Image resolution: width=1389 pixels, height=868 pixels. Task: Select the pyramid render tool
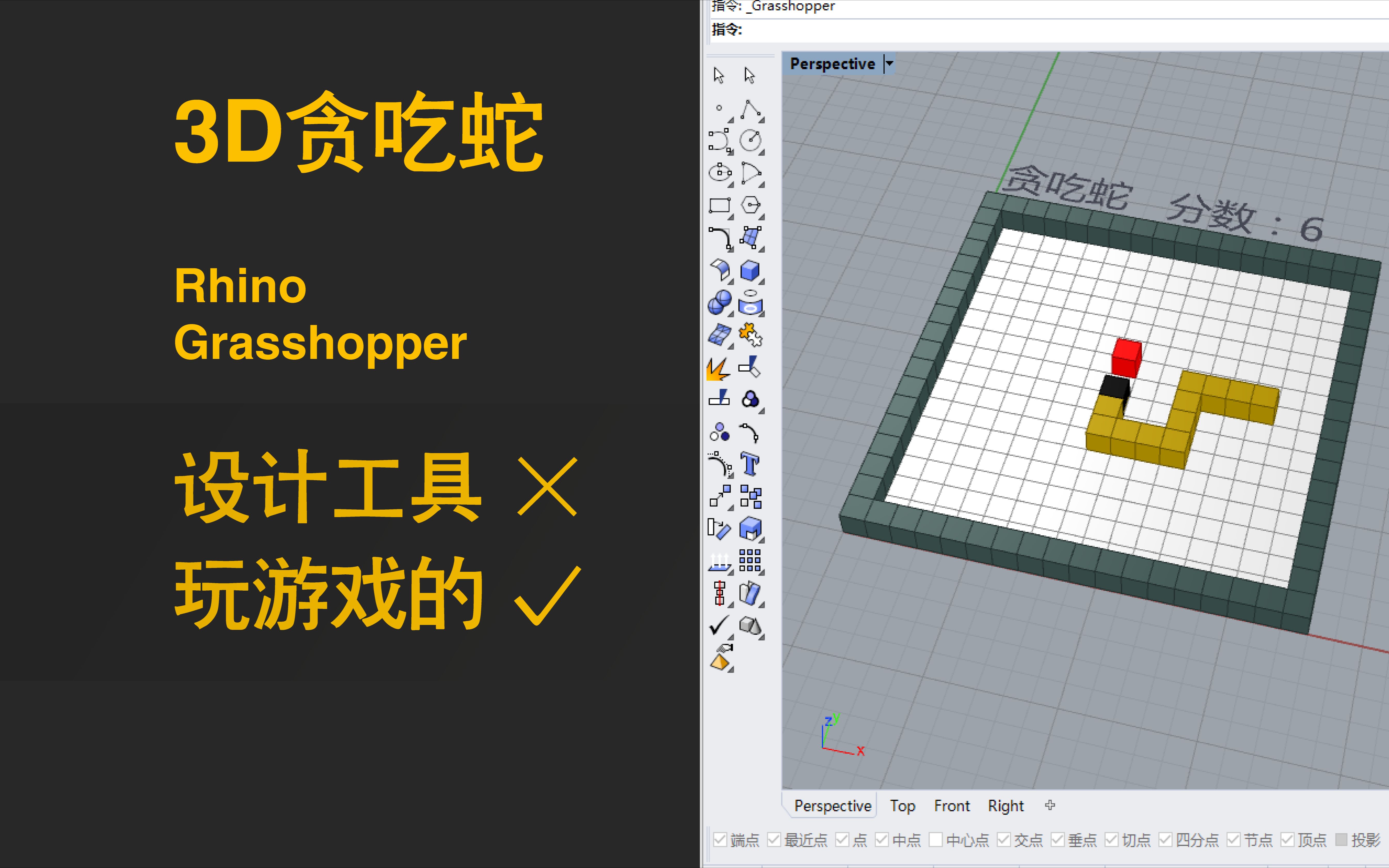pyautogui.click(x=721, y=658)
